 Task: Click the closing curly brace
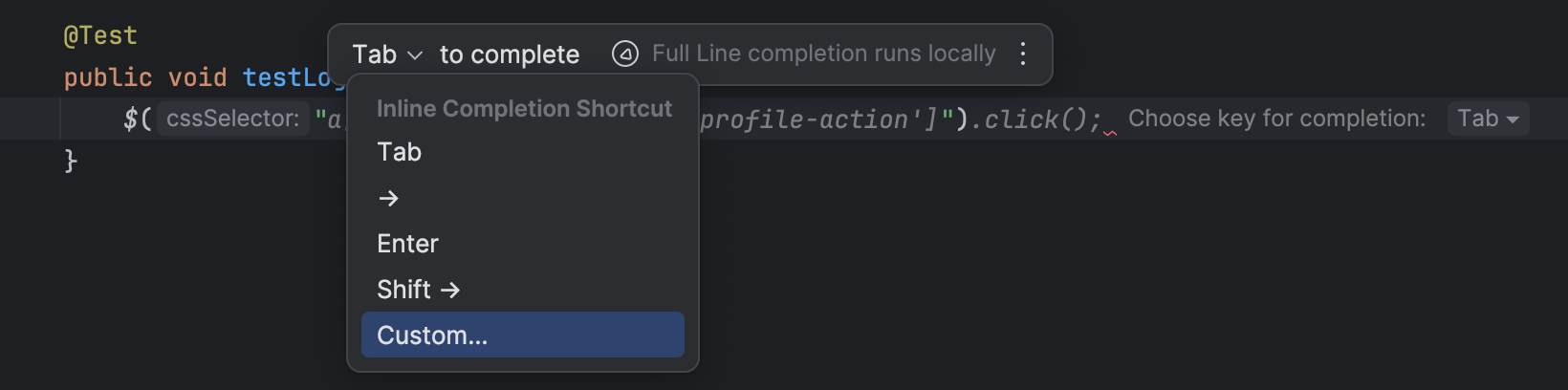(x=71, y=160)
